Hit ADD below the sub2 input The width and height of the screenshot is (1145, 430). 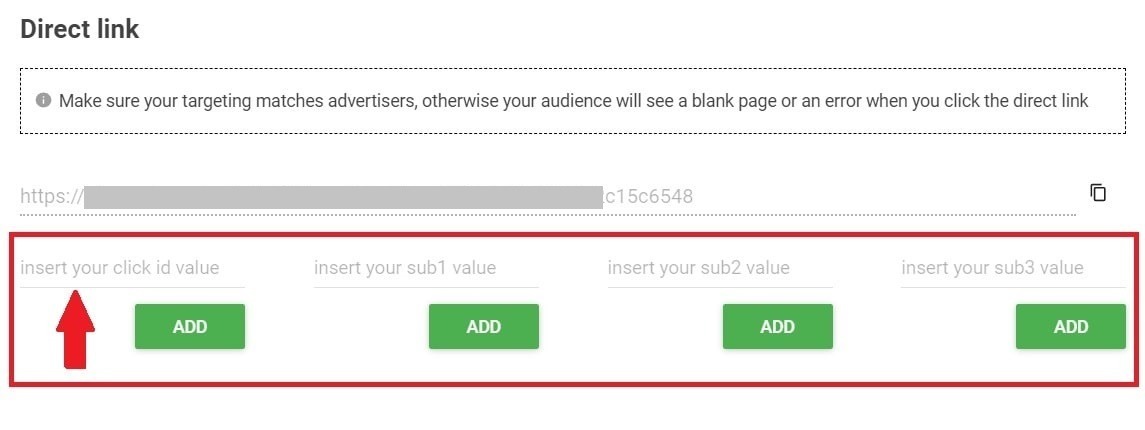click(777, 327)
